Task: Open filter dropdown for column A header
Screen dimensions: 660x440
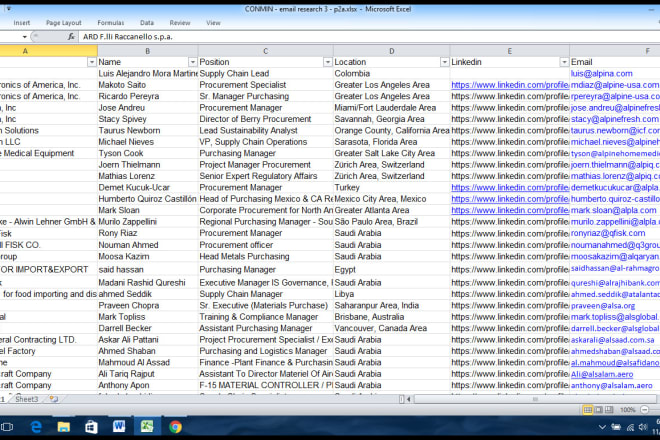Action: click(x=92, y=62)
